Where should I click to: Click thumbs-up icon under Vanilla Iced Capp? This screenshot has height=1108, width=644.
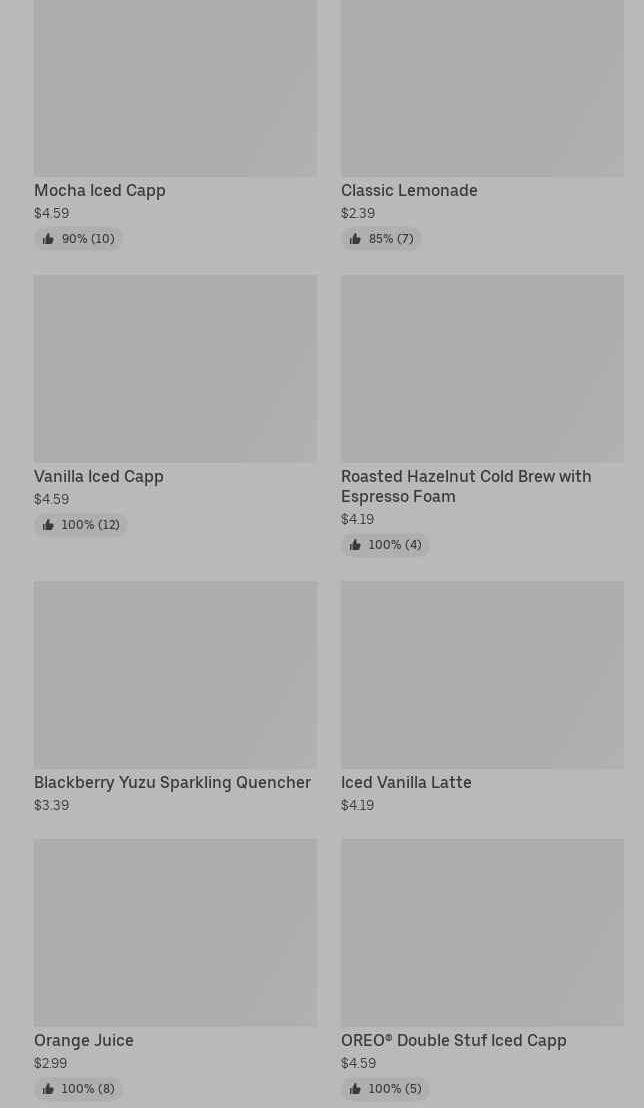(x=48, y=525)
